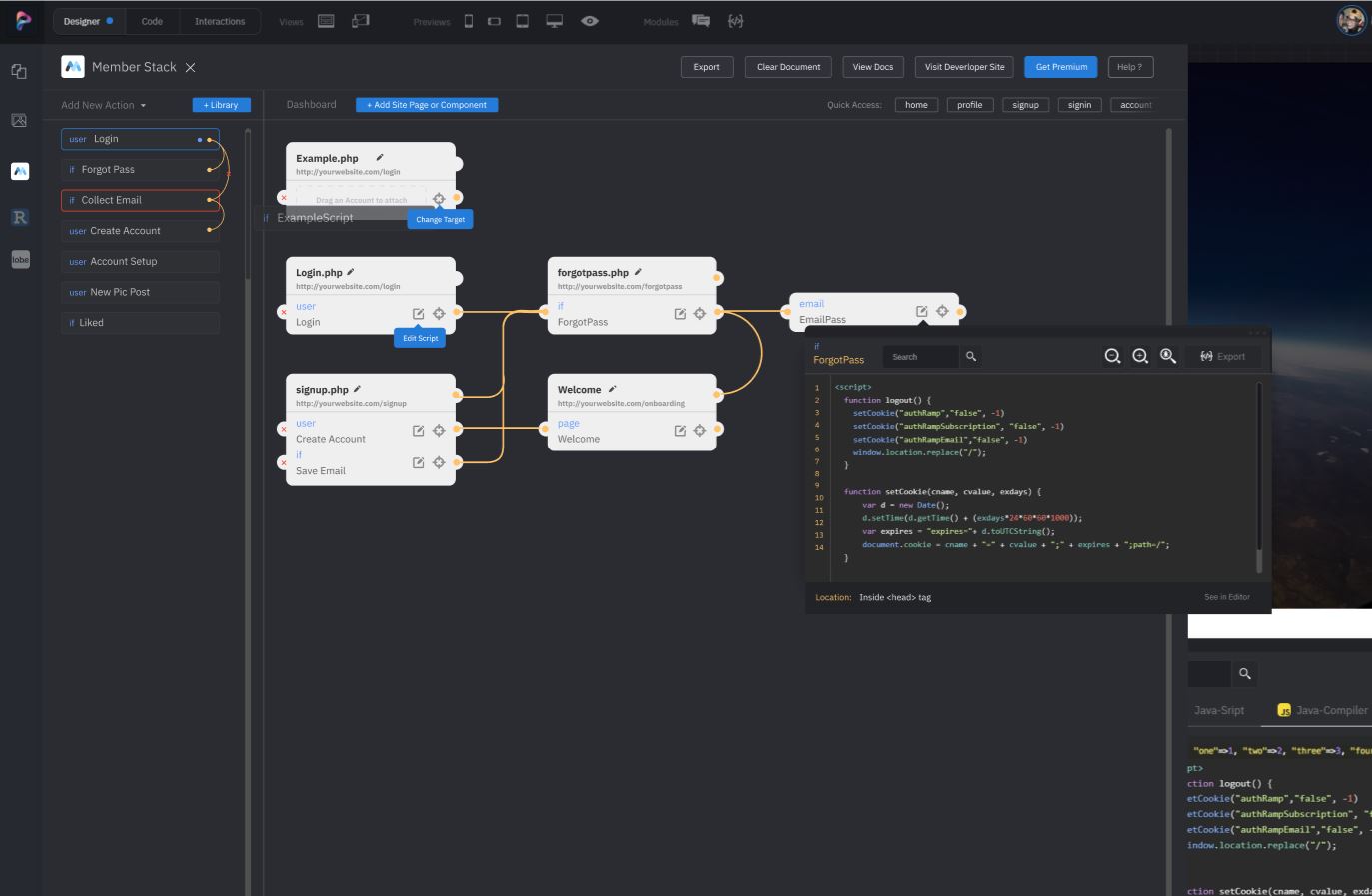Image resolution: width=1372 pixels, height=896 pixels.
Task: Export code from the ForgotPass popup
Action: [x=1223, y=356]
